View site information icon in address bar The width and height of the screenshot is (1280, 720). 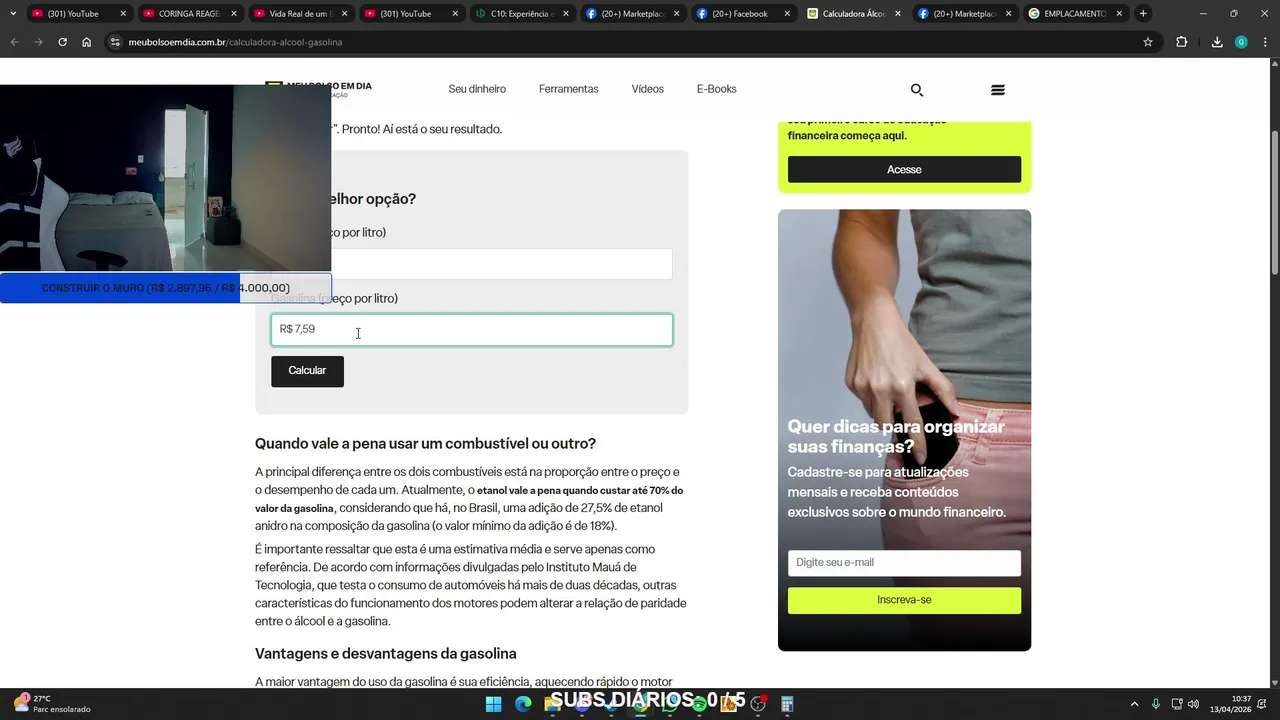coord(115,42)
